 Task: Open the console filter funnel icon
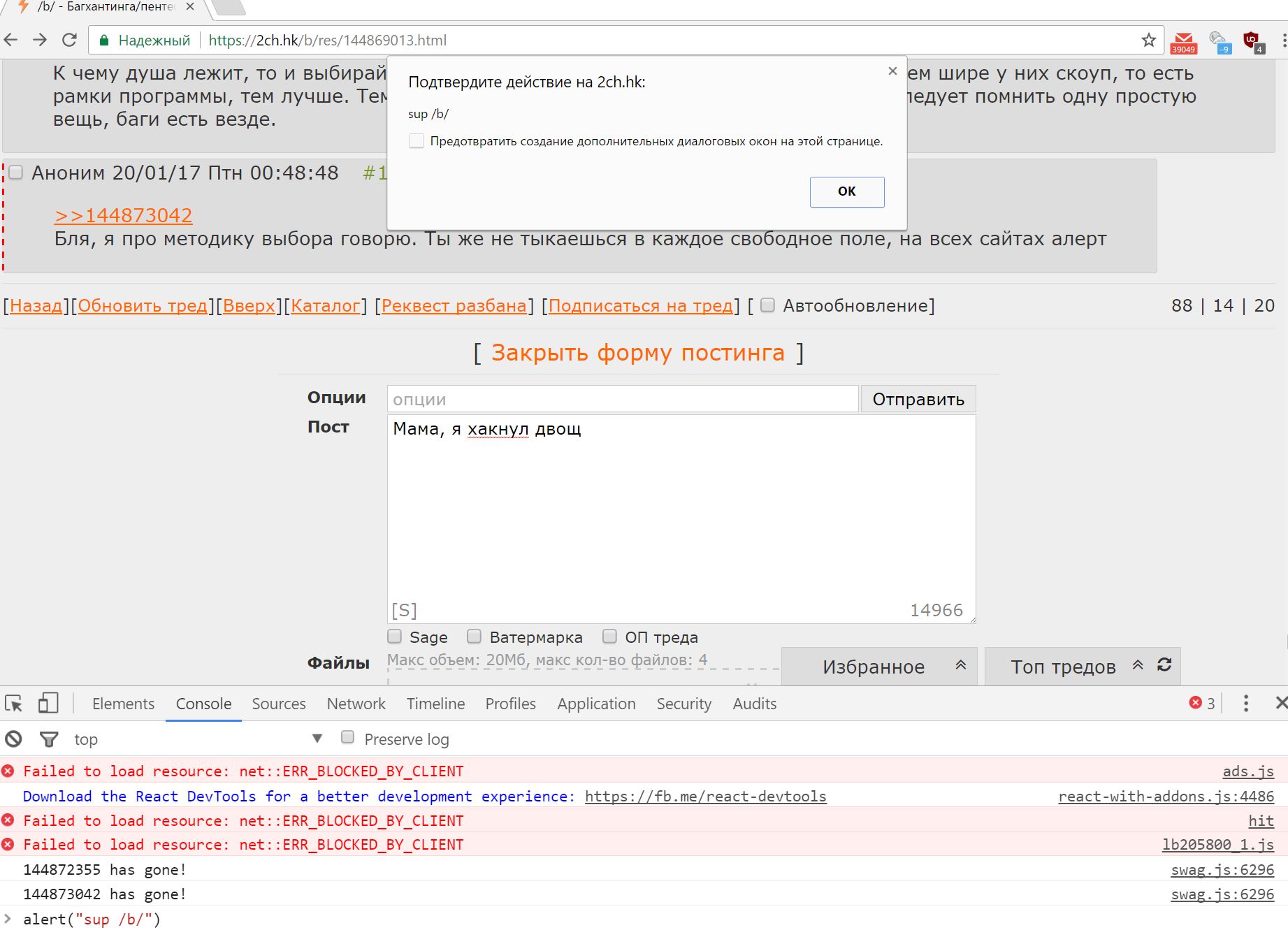coord(49,739)
